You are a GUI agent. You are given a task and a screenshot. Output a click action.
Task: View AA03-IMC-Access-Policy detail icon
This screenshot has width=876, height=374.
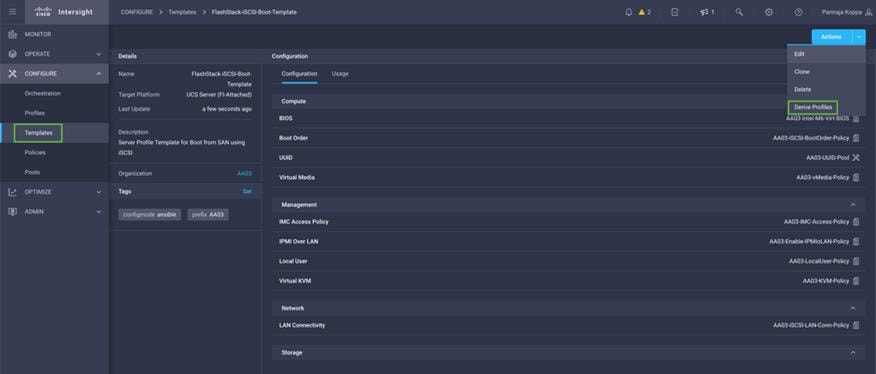pyautogui.click(x=855, y=221)
